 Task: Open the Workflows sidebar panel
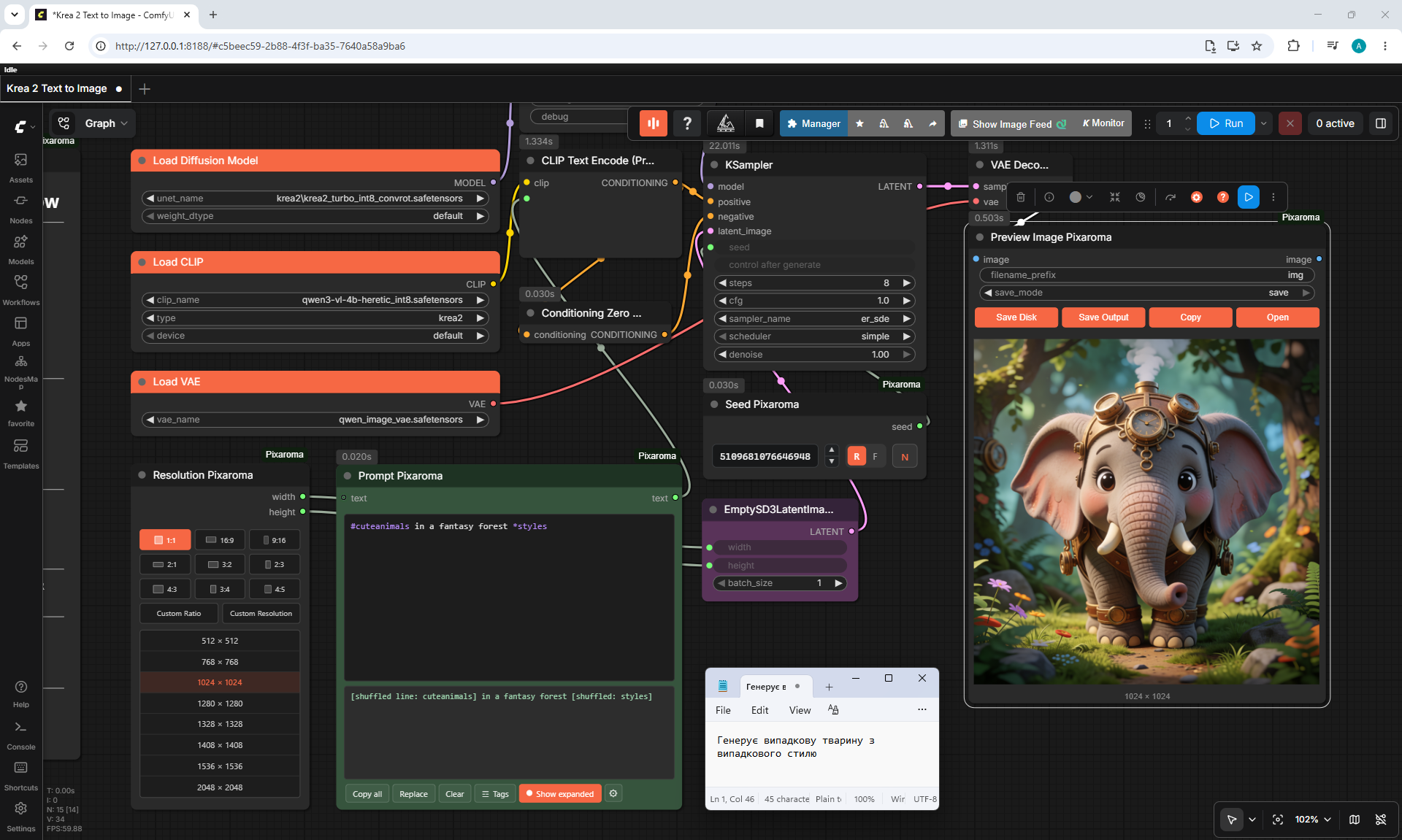(x=21, y=290)
